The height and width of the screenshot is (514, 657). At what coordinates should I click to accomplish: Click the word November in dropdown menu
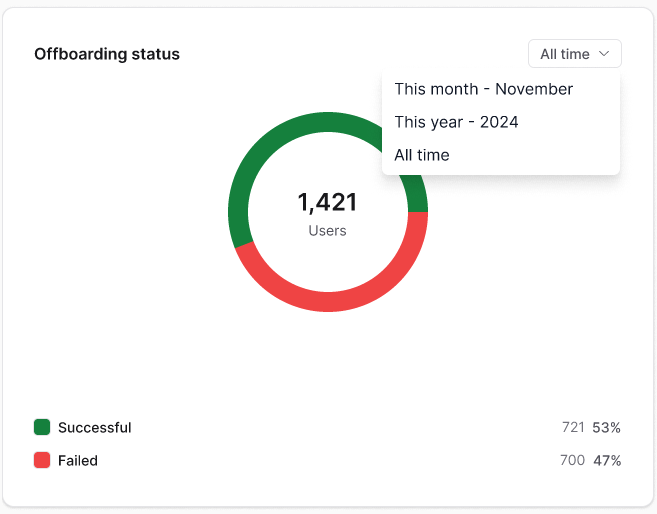point(534,89)
